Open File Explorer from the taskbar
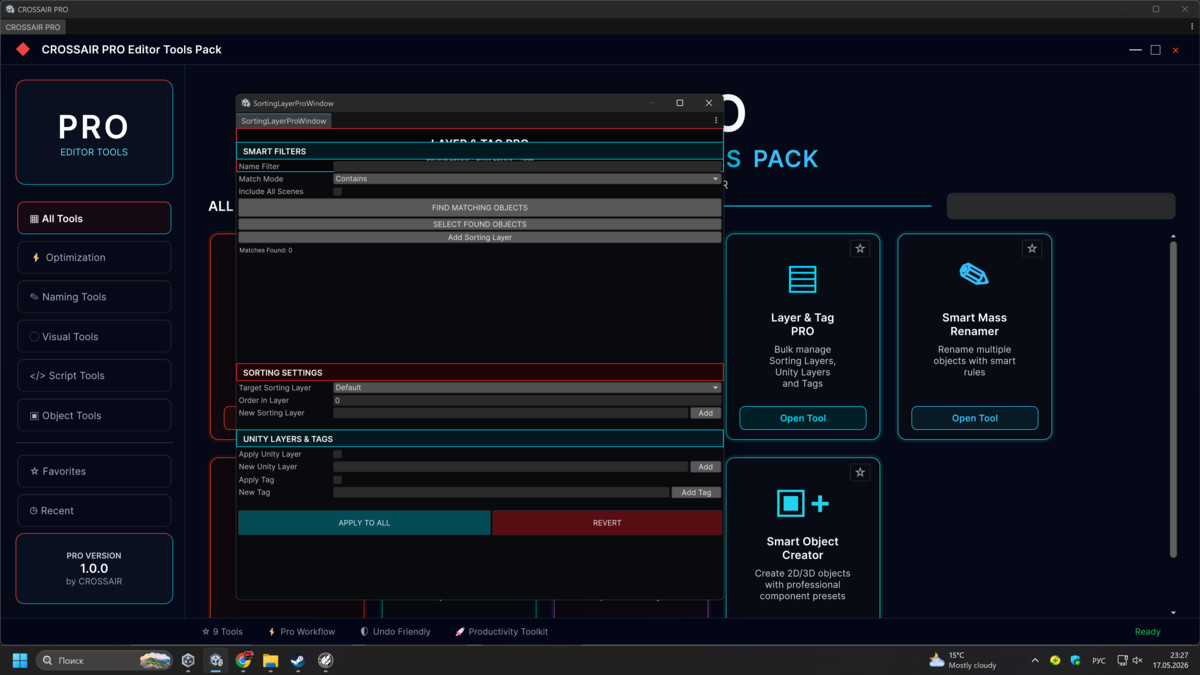1200x675 pixels. [x=271, y=660]
